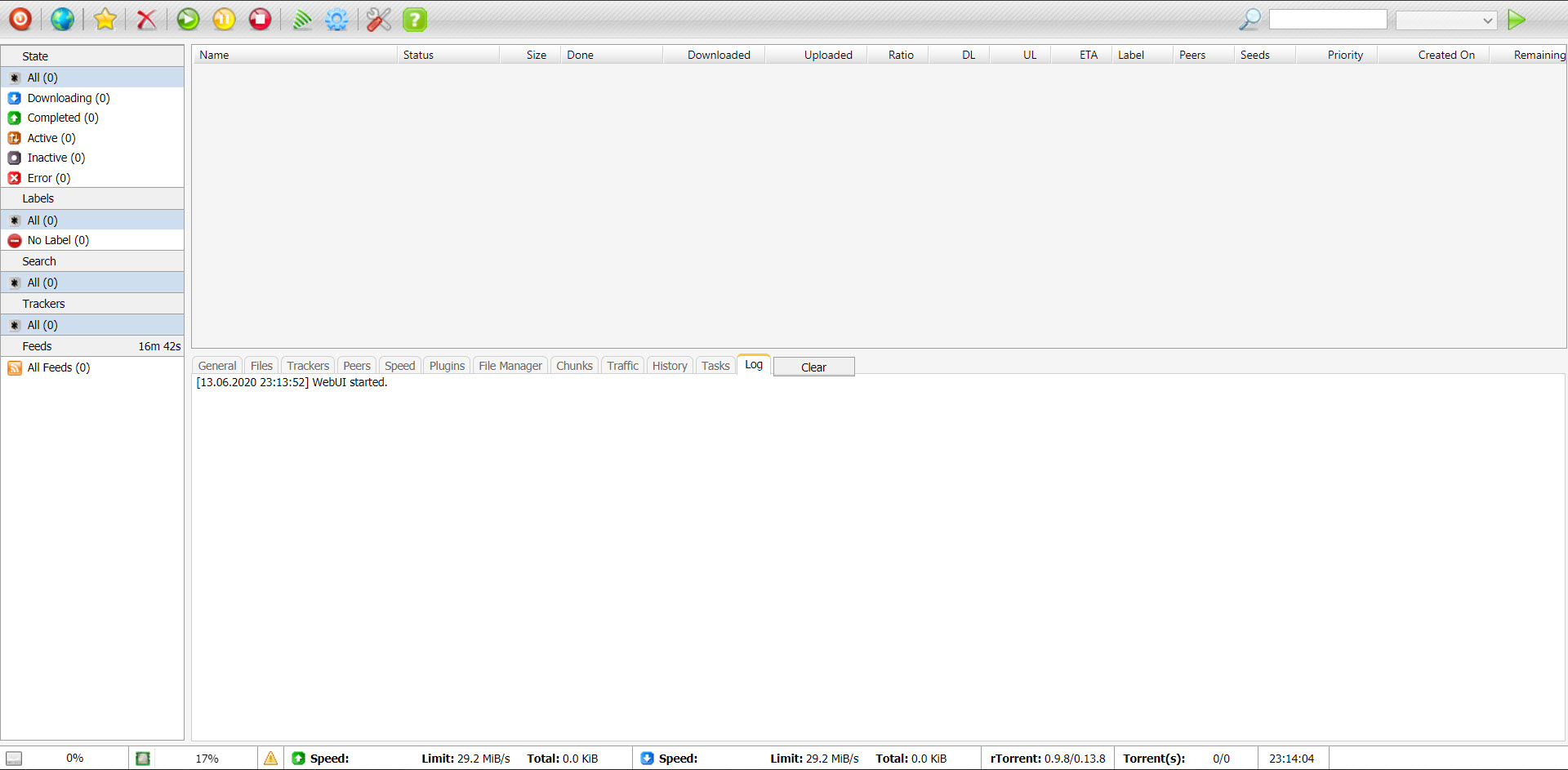Click inside the torrent search field
Image resolution: width=1568 pixels, height=770 pixels.
click(x=1328, y=19)
